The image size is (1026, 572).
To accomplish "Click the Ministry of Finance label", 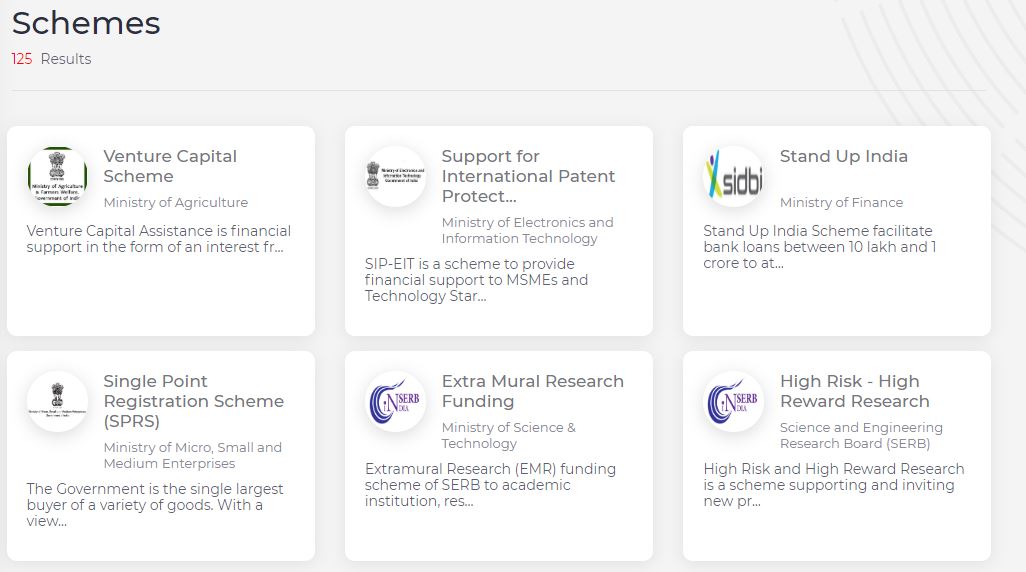I will coord(841,203).
